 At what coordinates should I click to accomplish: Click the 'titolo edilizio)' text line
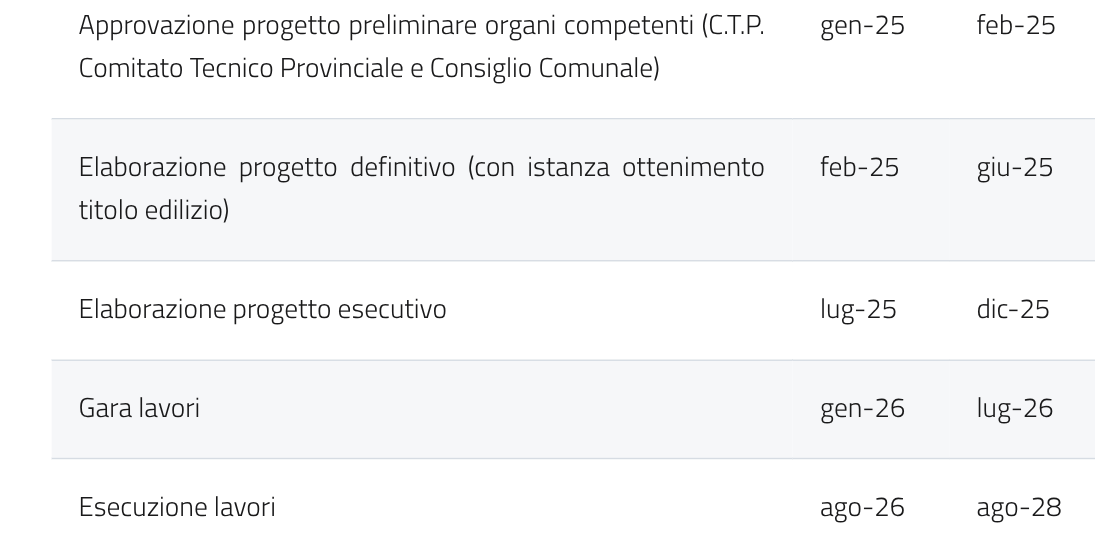tap(154, 210)
